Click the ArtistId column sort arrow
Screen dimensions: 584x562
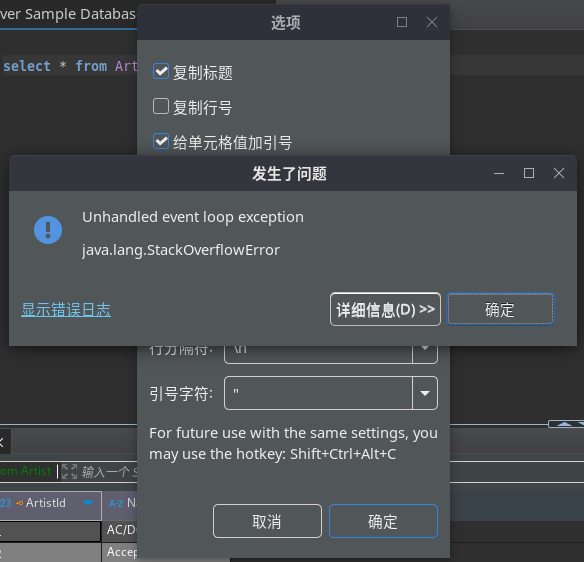[88, 503]
